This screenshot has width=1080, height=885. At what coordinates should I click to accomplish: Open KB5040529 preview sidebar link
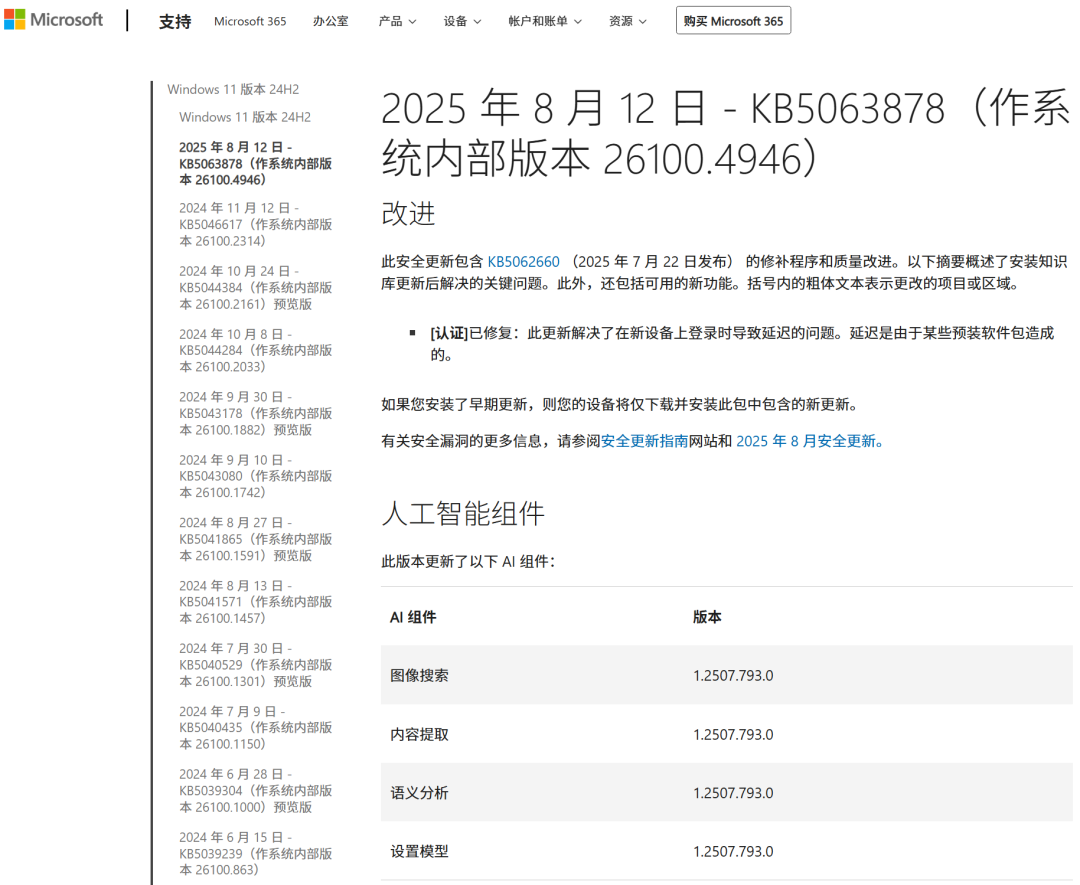coord(256,665)
